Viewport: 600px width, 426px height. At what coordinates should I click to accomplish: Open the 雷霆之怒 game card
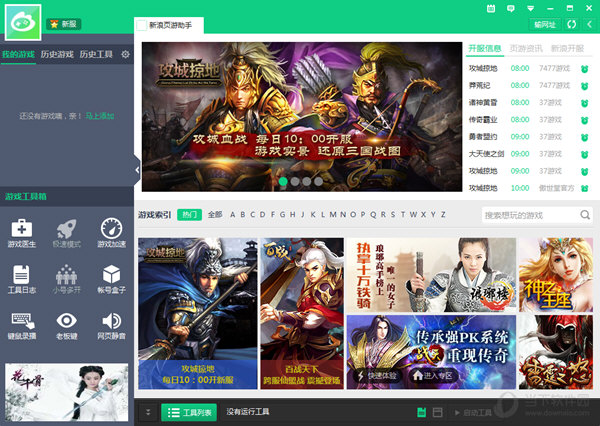click(556, 352)
